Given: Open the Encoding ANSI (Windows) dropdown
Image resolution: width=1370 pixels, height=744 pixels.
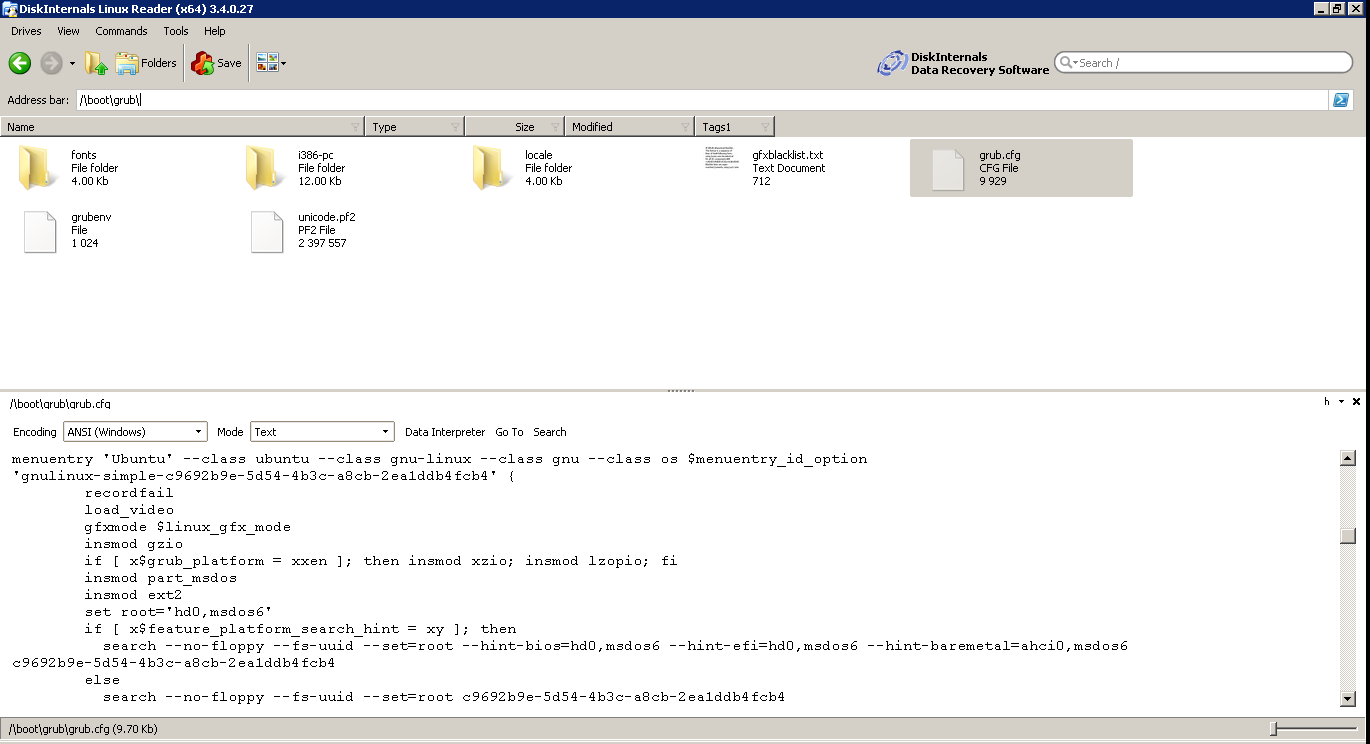Looking at the screenshot, I should coord(135,432).
